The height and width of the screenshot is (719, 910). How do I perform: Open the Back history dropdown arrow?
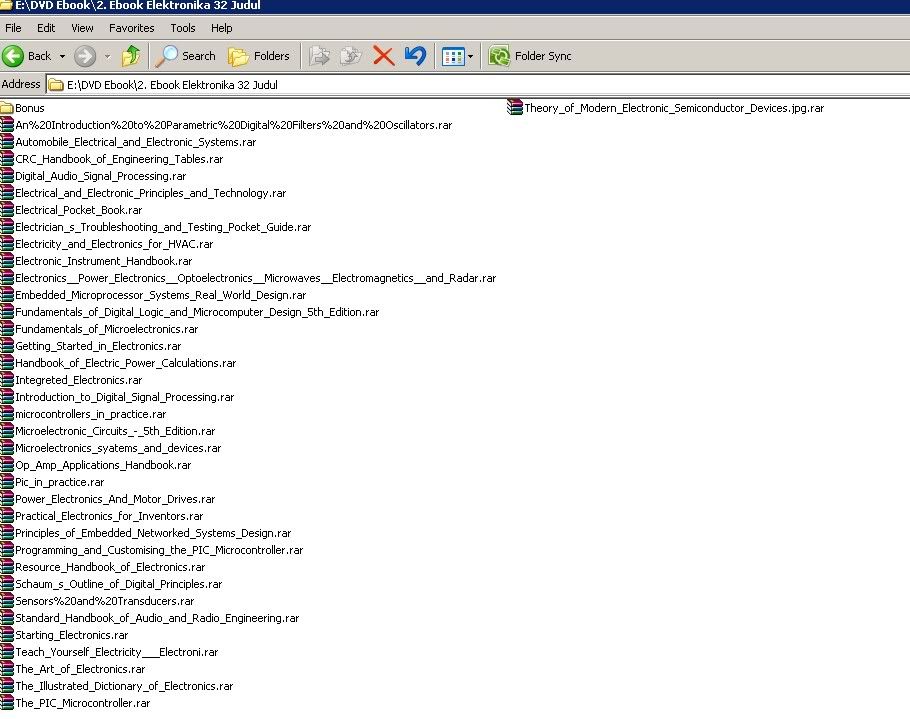62,56
